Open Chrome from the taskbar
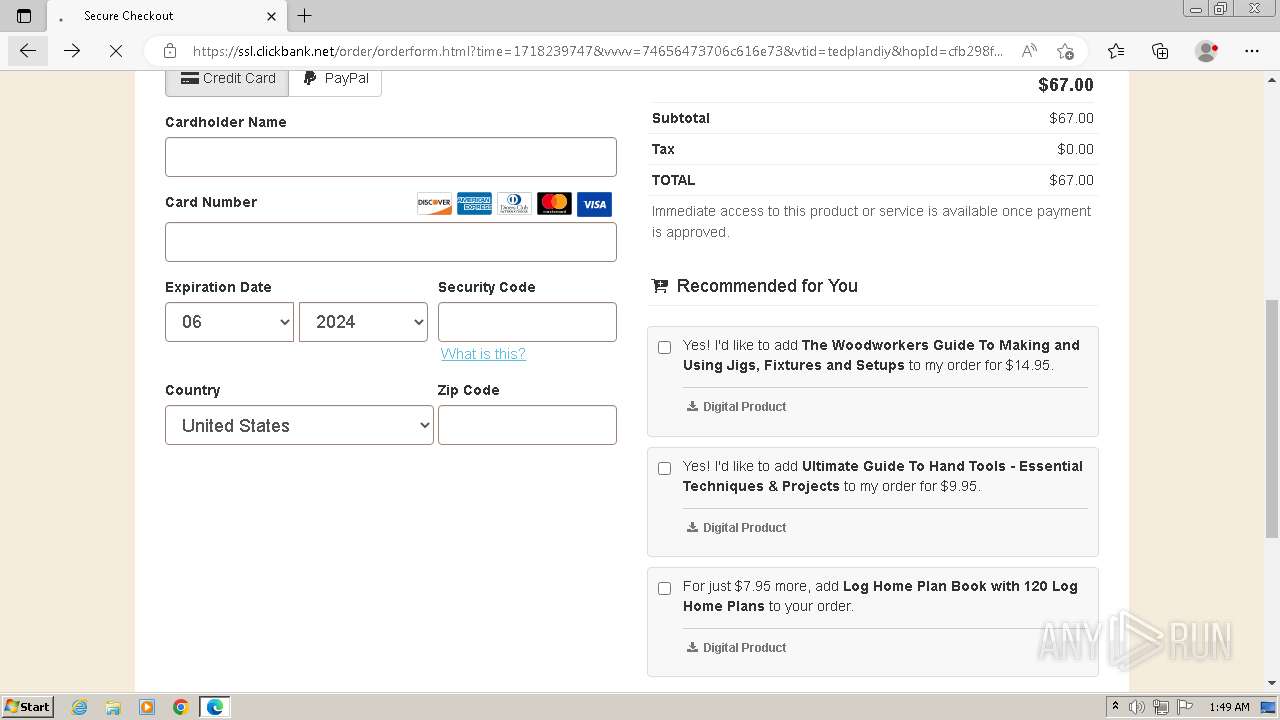Viewport: 1280px width, 720px height. [181, 707]
